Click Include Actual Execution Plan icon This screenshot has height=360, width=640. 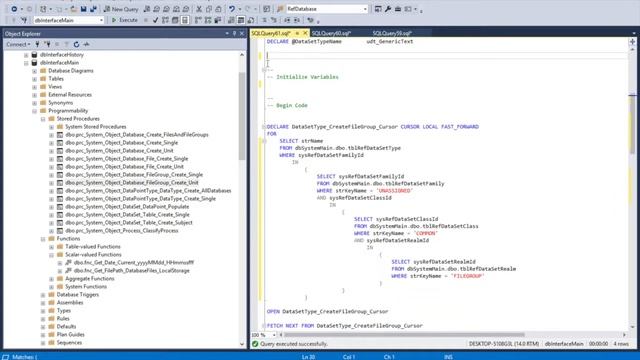click(x=198, y=20)
